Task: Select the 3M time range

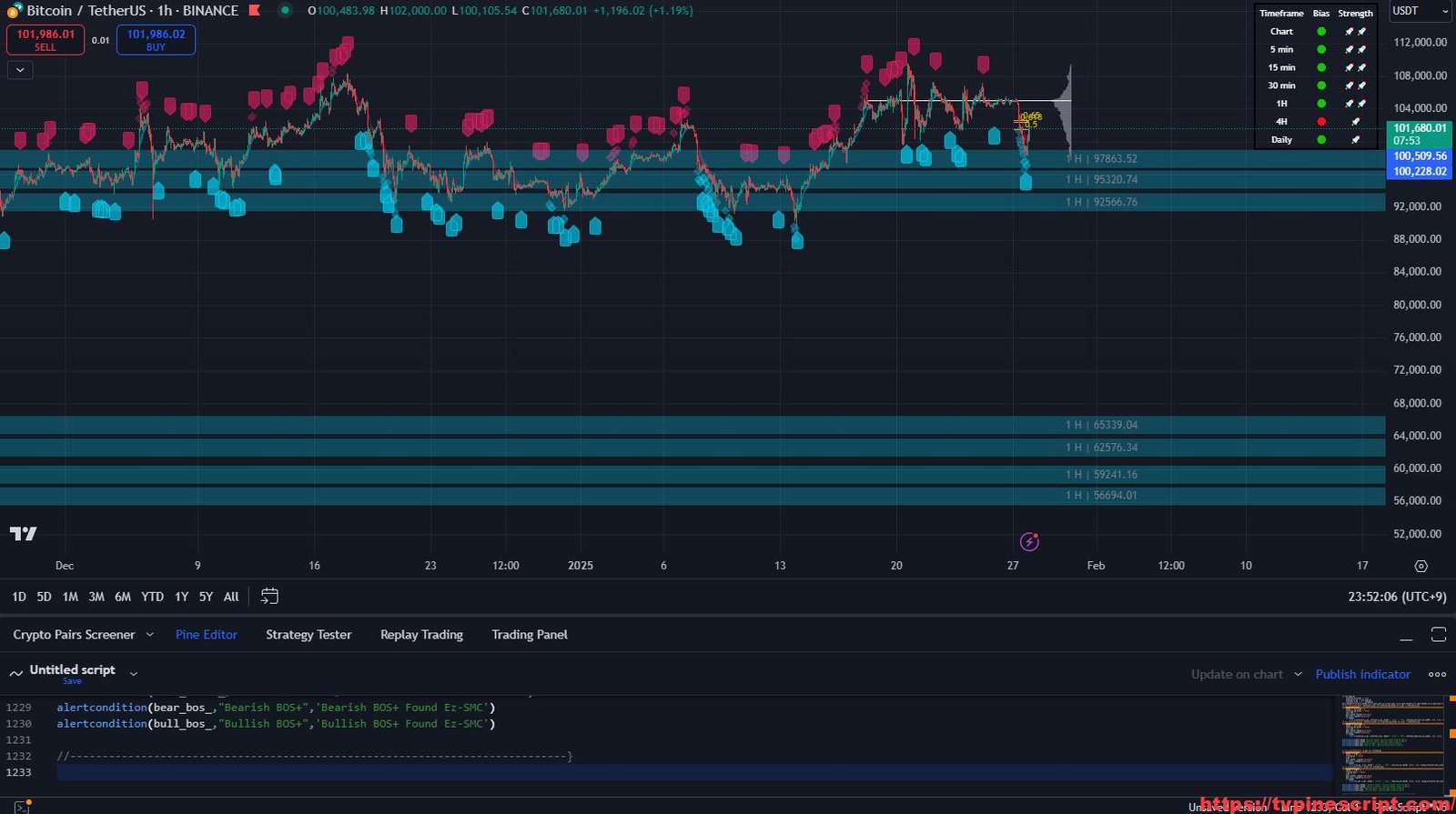Action: (96, 597)
